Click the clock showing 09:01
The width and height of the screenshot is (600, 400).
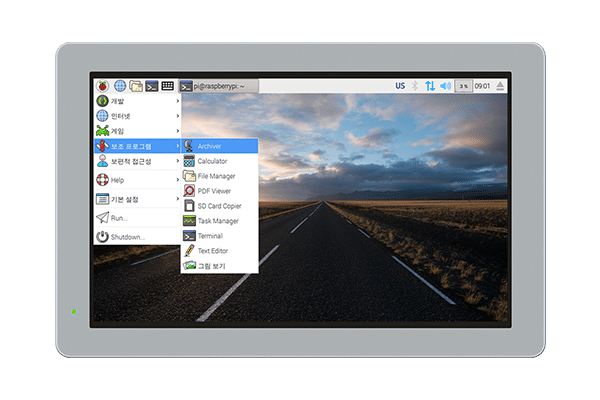[483, 86]
